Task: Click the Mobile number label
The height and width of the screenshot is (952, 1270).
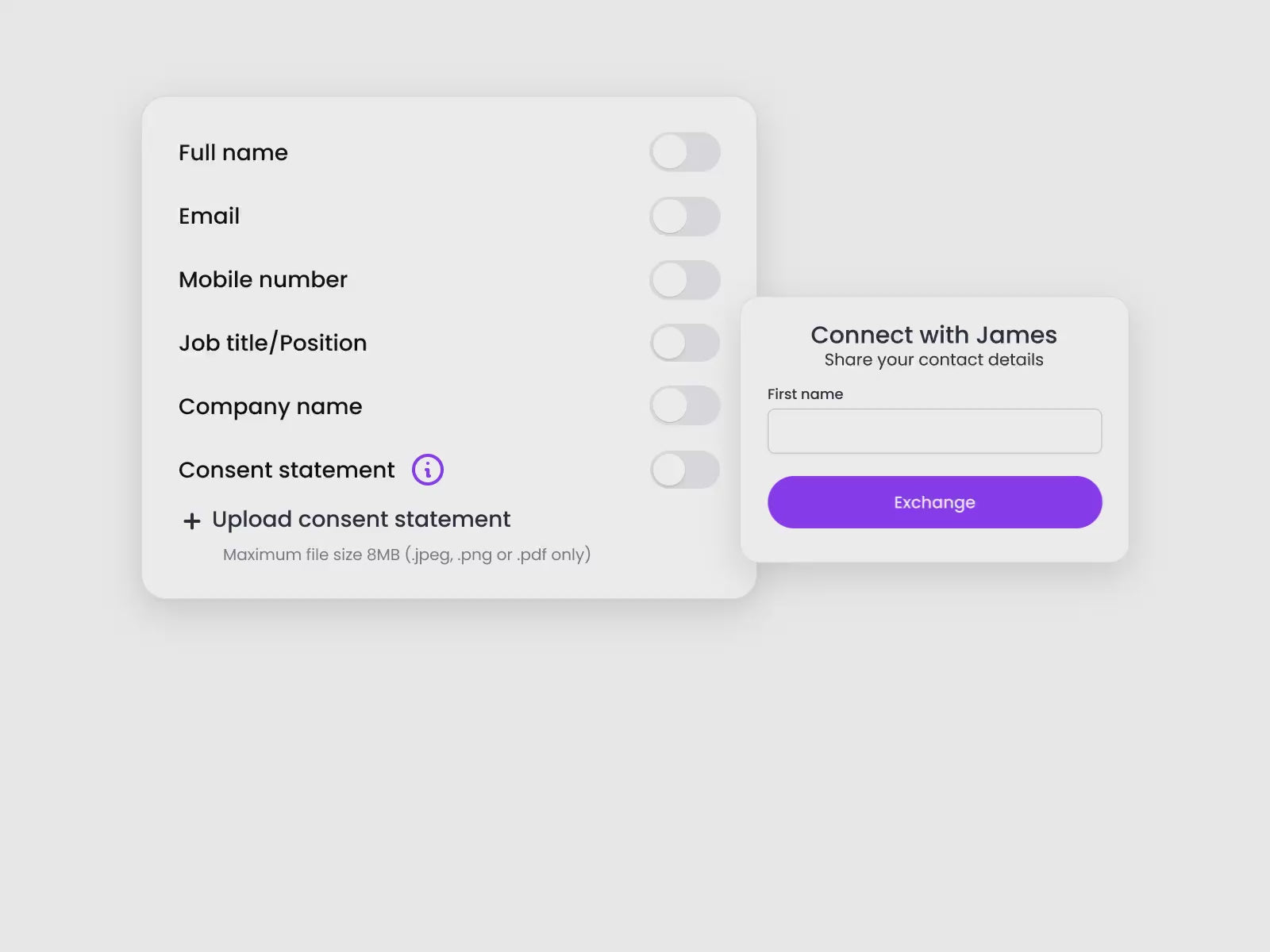Action: (x=263, y=279)
